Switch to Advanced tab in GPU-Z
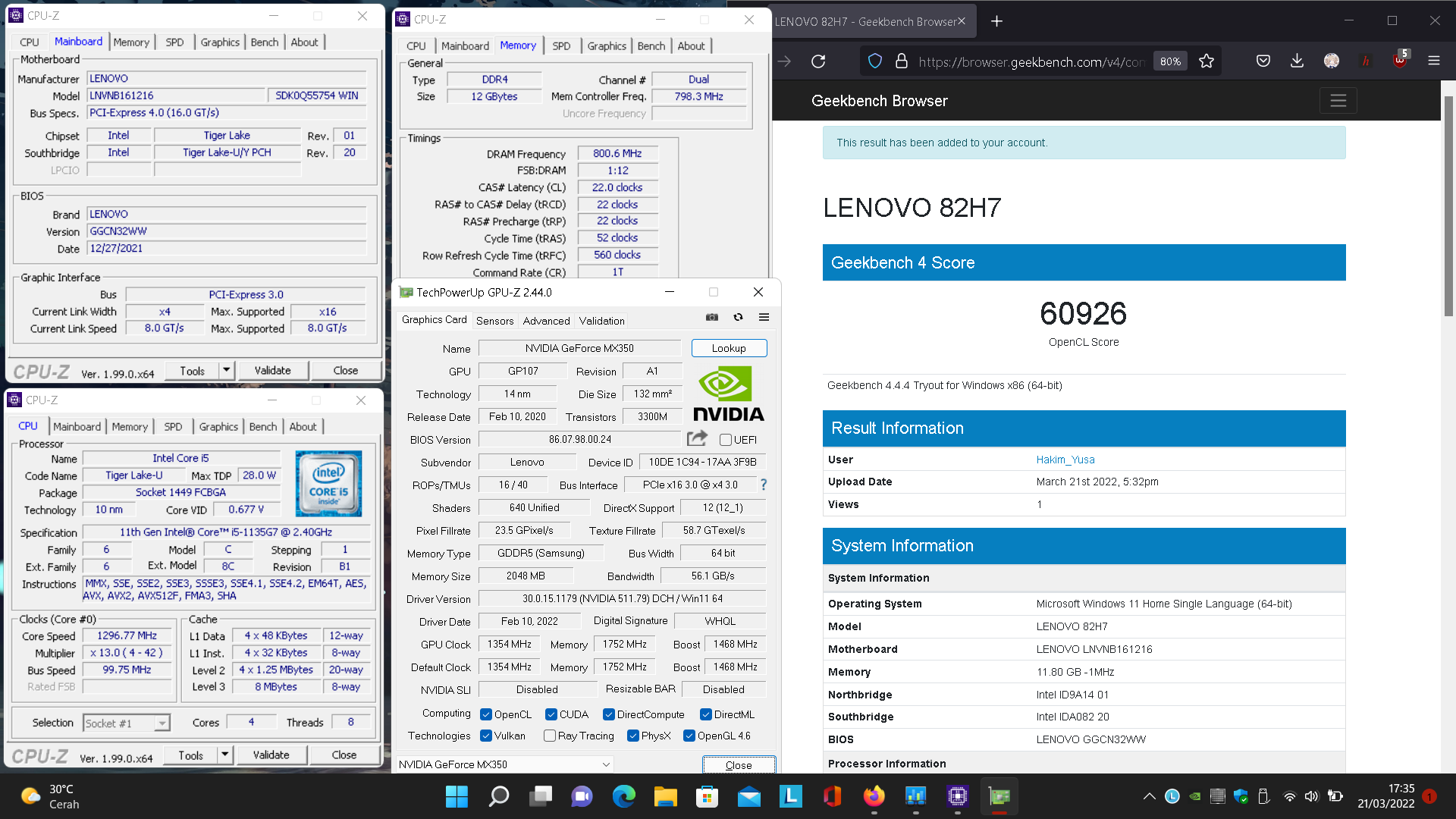1456x819 pixels. pos(546,321)
